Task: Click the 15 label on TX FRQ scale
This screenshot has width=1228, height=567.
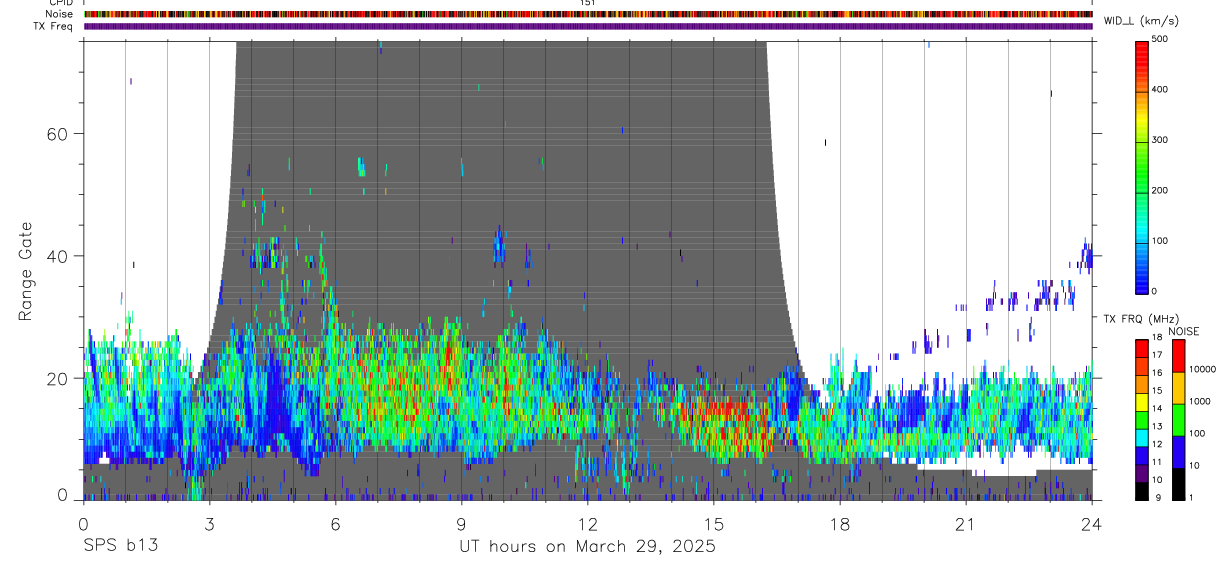Action: (1156, 391)
